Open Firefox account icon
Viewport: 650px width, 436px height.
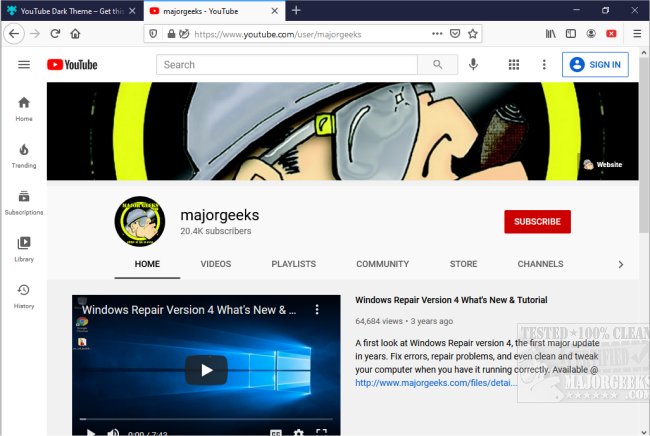[591, 34]
